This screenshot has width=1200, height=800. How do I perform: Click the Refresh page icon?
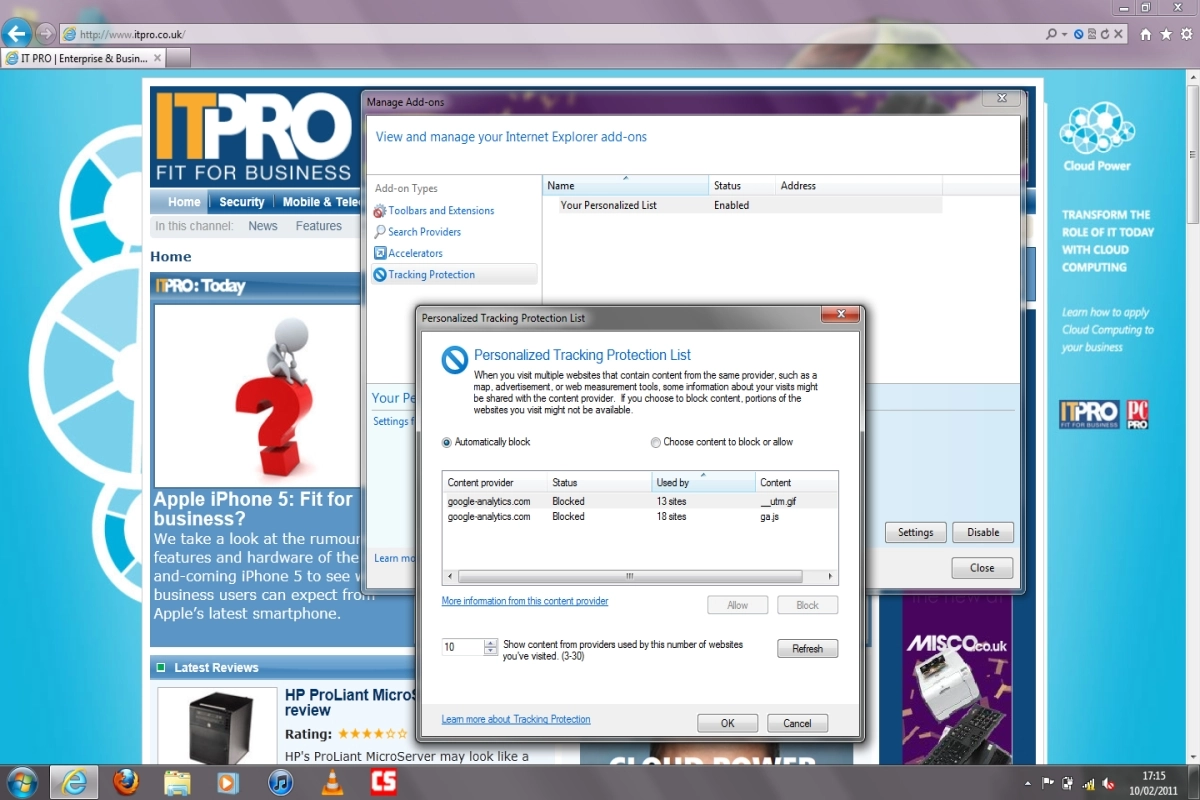click(x=1105, y=34)
